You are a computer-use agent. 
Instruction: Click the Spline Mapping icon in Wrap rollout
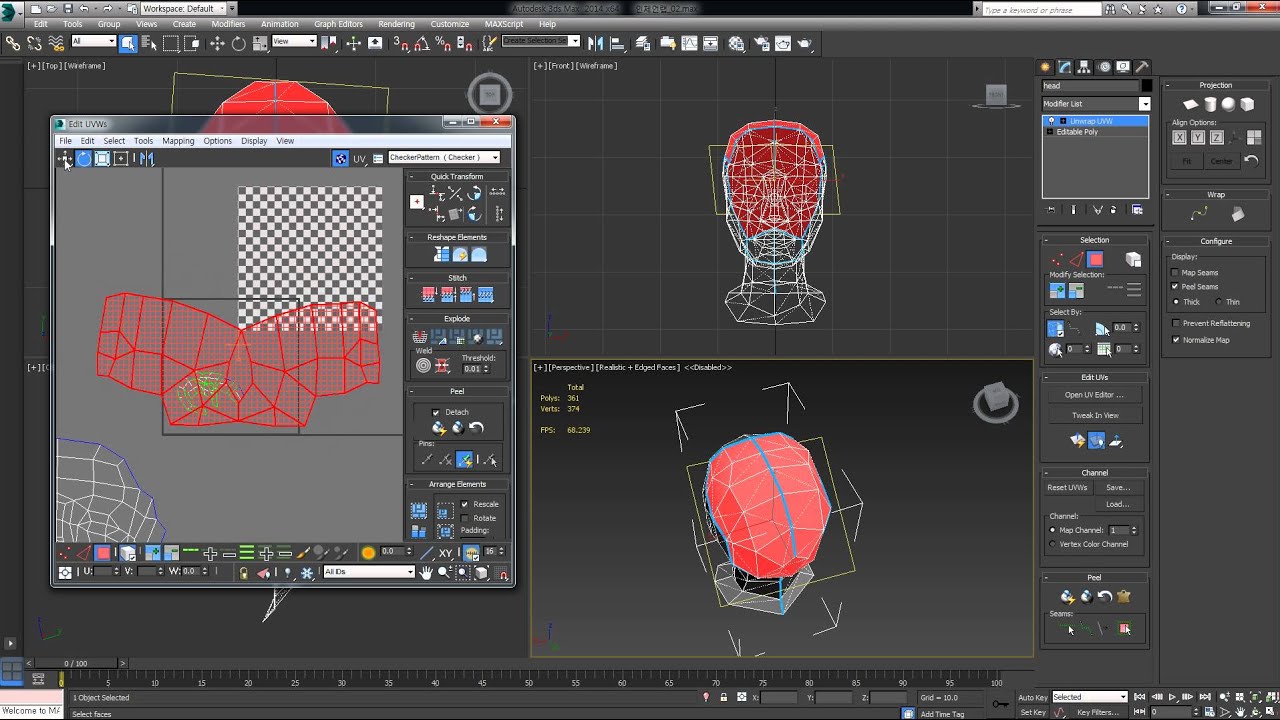[1199, 214]
